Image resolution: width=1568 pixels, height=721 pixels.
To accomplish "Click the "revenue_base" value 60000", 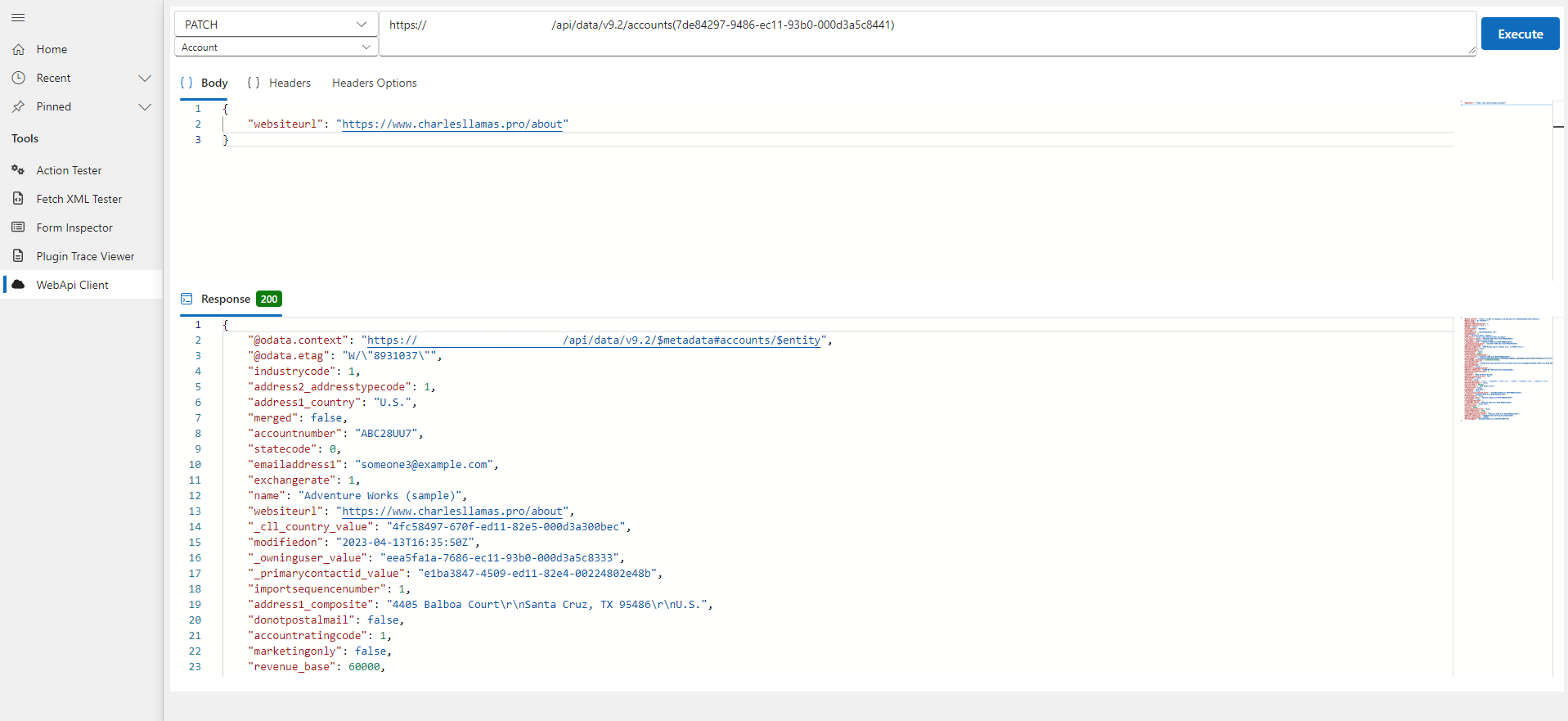I will click(x=364, y=667).
